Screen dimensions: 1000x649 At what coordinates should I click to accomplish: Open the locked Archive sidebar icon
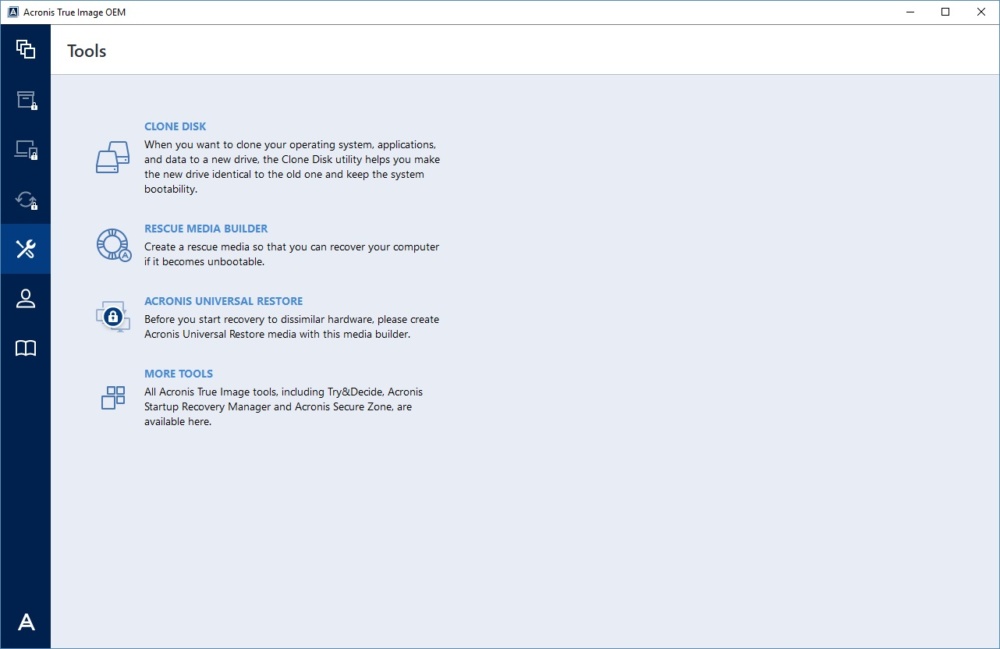[x=26, y=100]
